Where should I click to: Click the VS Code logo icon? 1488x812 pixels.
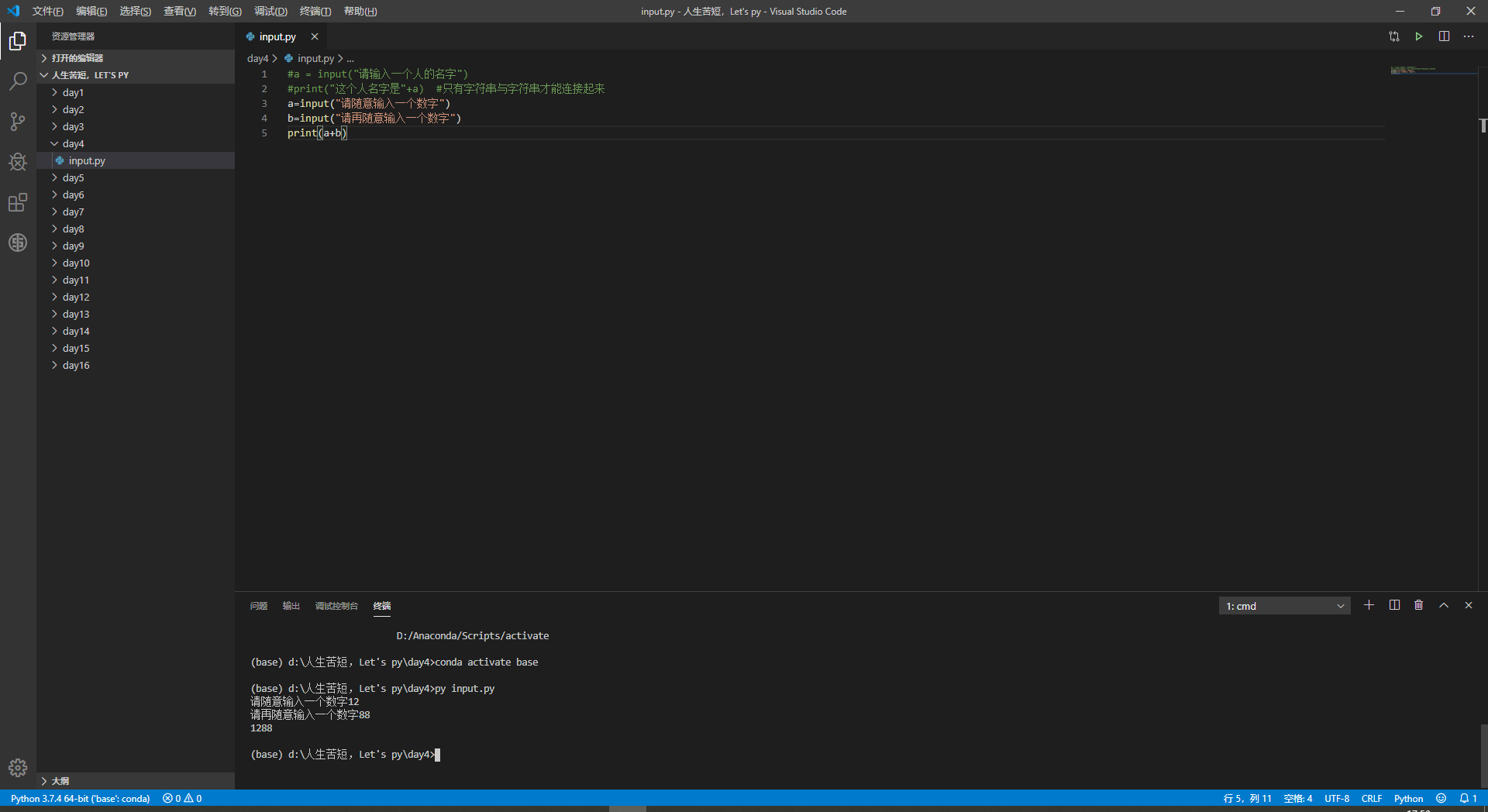point(13,11)
